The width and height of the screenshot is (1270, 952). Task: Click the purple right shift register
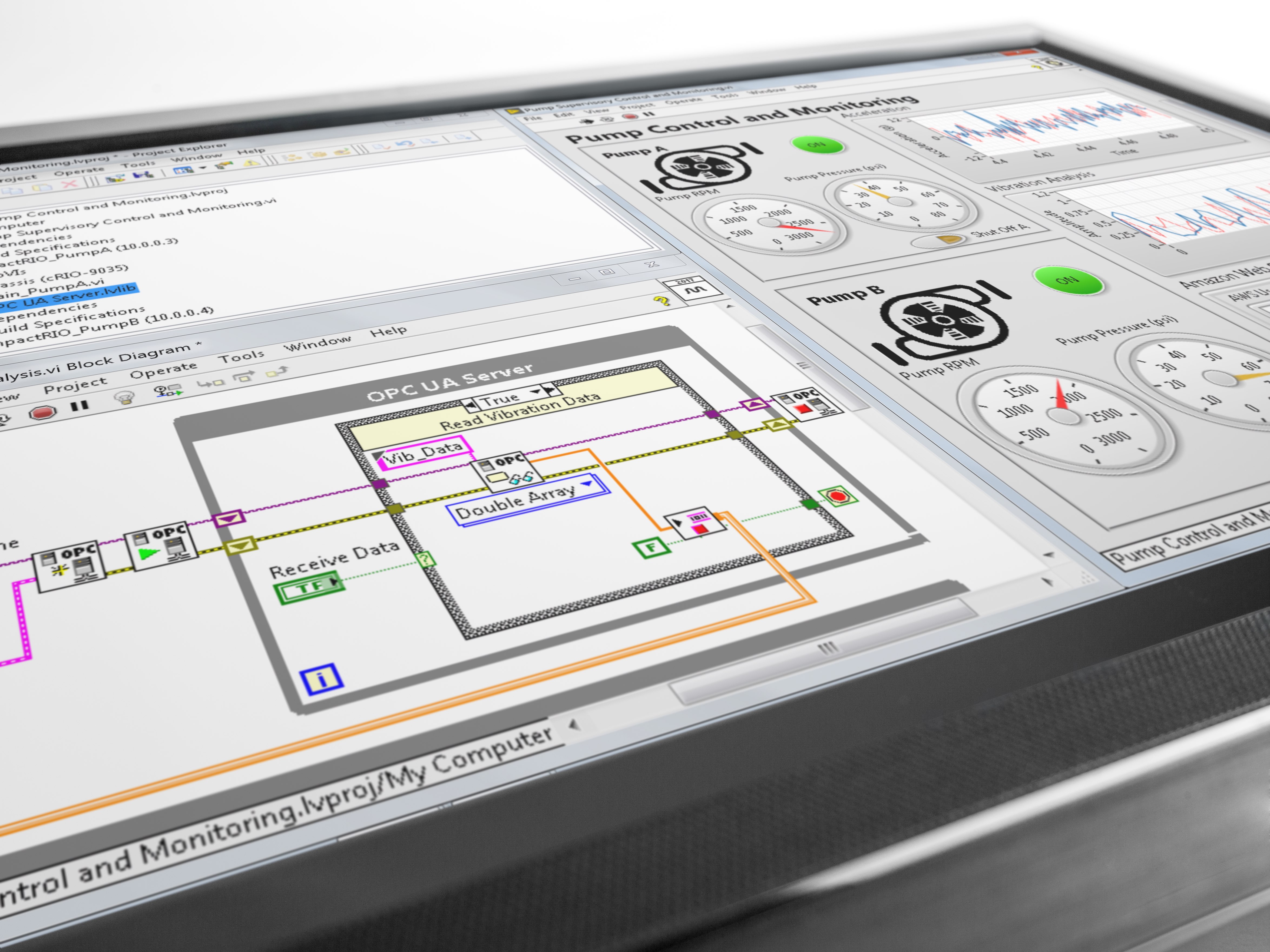click(x=755, y=405)
